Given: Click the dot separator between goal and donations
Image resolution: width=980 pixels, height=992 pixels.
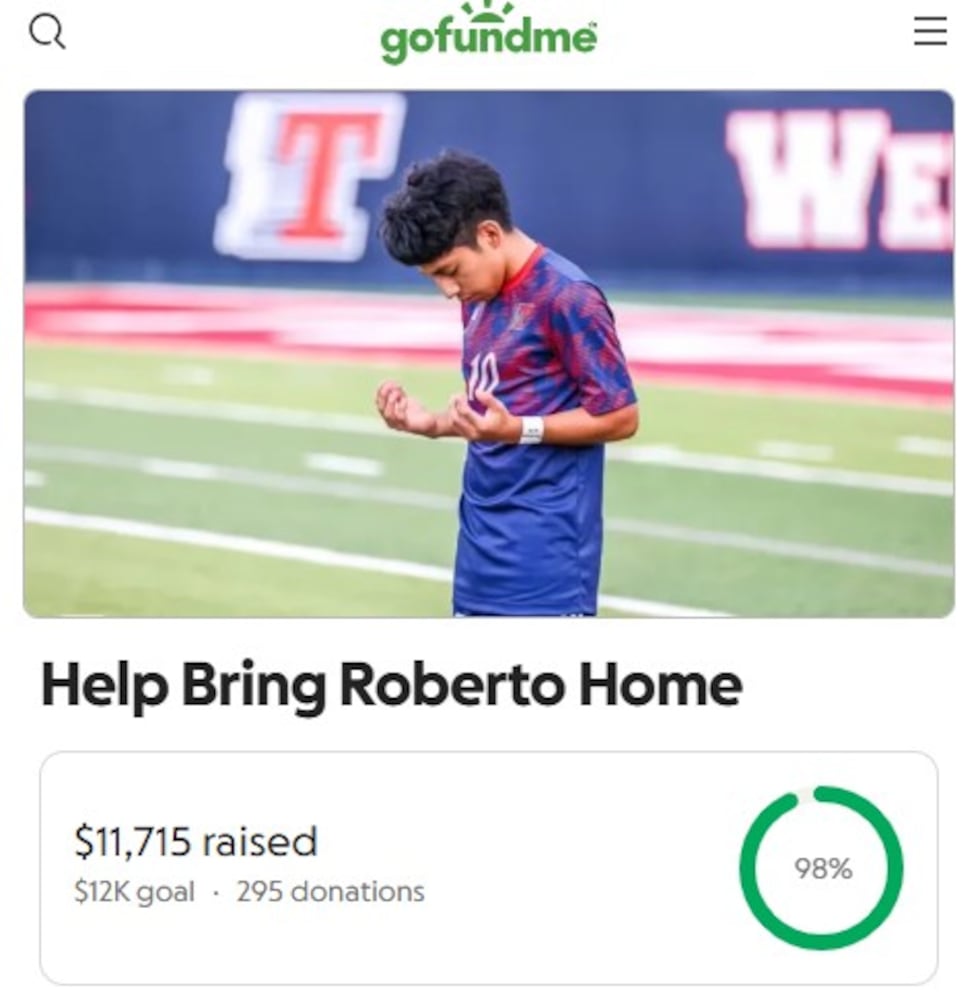Looking at the screenshot, I should 215,892.
